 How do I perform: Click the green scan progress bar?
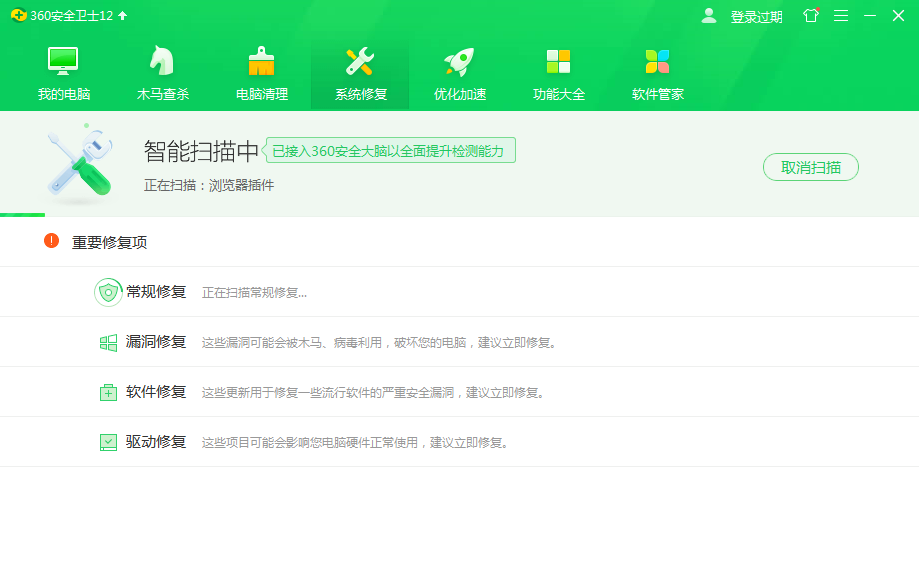22,215
